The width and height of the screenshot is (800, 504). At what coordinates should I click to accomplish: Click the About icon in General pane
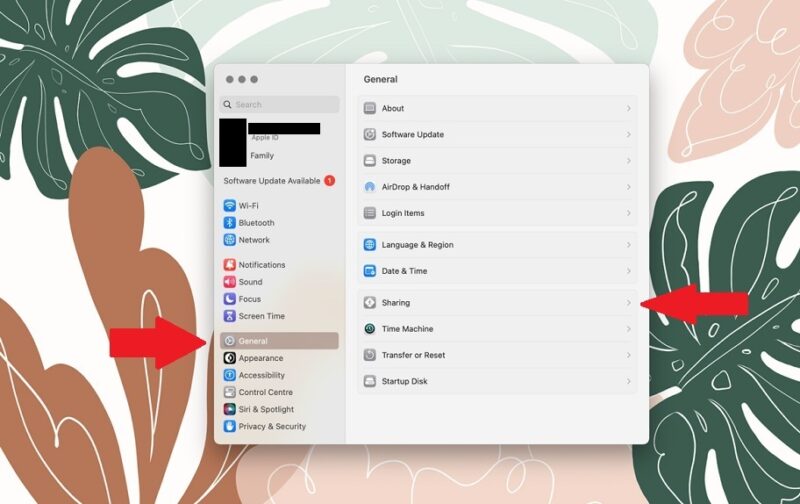(x=370, y=108)
